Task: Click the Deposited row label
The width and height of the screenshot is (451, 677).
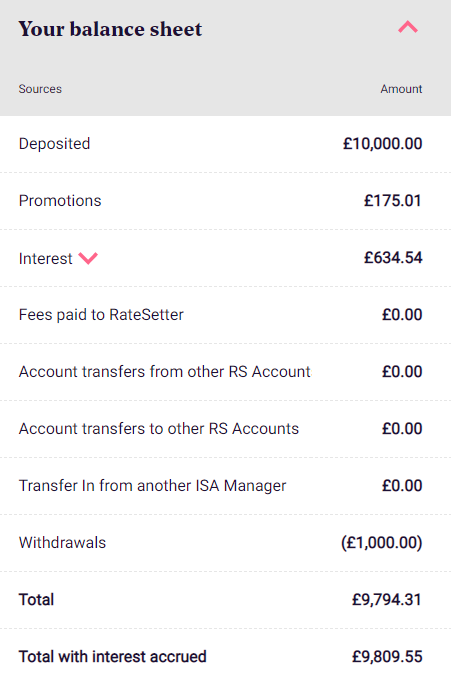Action: (54, 144)
